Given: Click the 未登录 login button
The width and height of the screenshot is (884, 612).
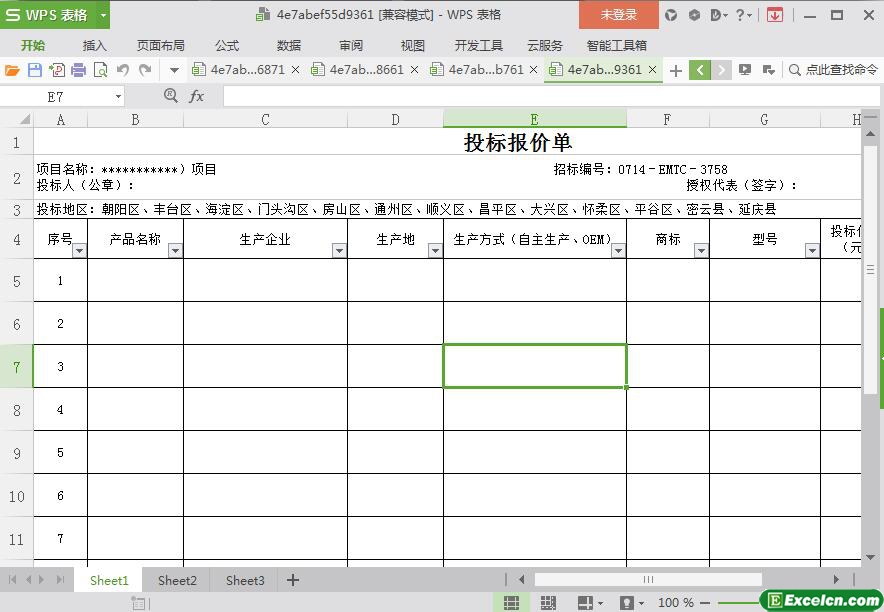Looking at the screenshot, I should [618, 15].
